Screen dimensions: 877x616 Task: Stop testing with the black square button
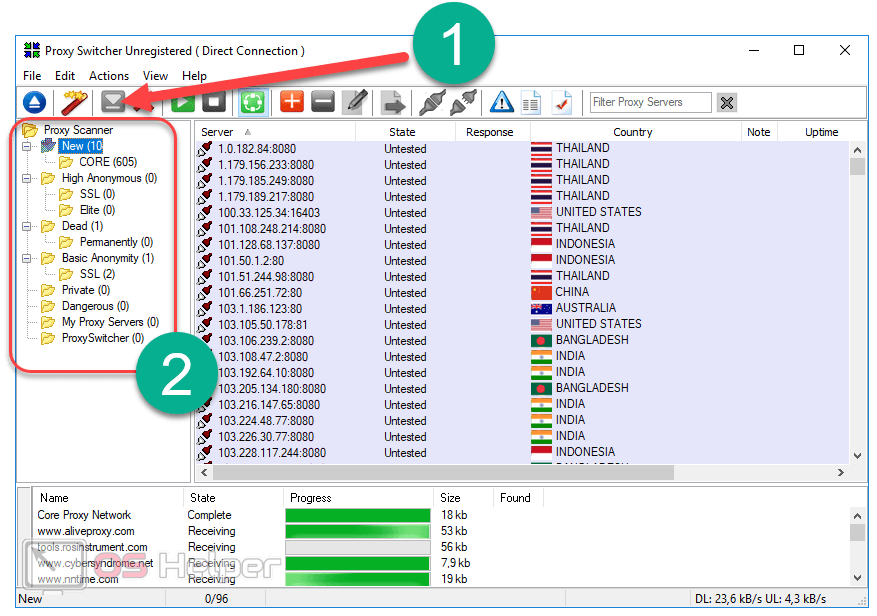(x=213, y=102)
